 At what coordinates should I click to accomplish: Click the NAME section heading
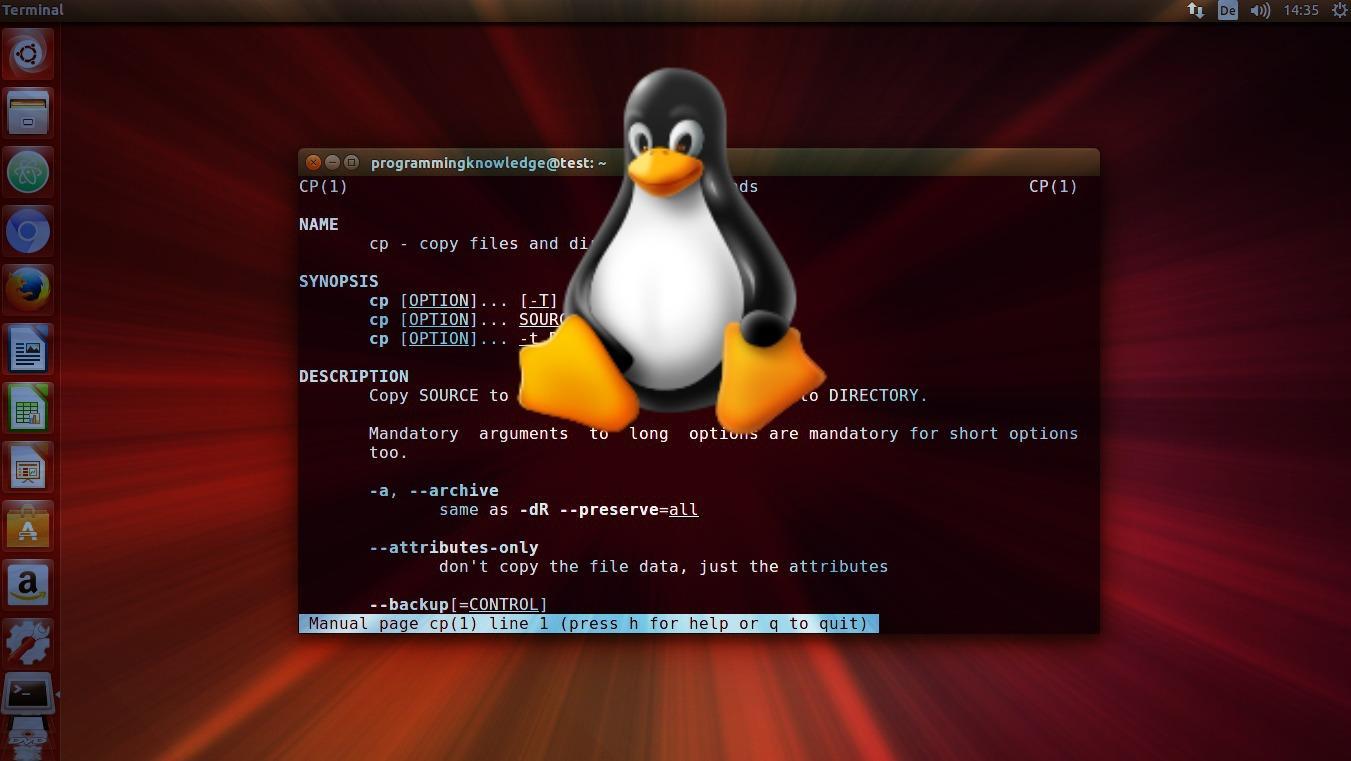pyautogui.click(x=319, y=224)
